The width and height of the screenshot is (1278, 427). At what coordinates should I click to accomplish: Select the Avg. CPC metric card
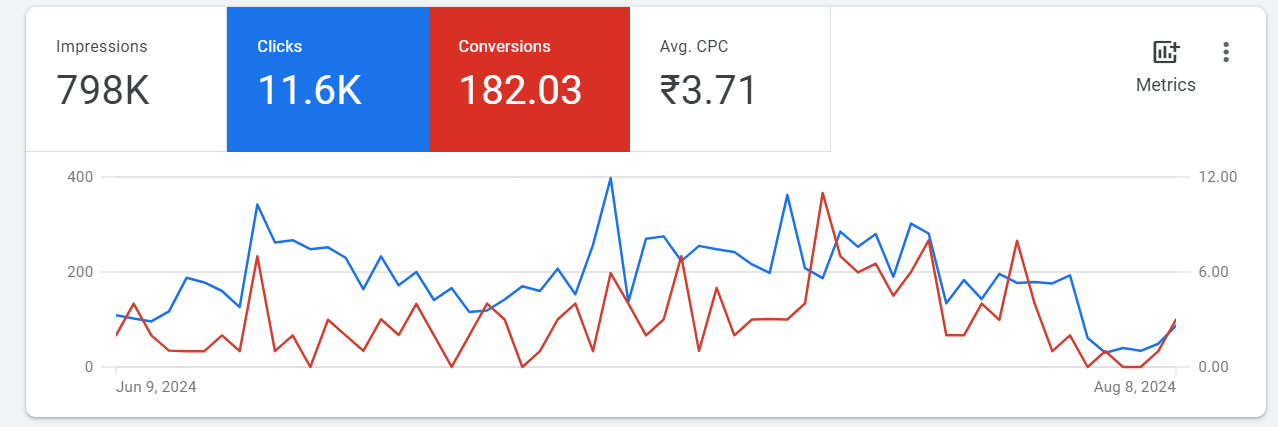tap(730, 79)
